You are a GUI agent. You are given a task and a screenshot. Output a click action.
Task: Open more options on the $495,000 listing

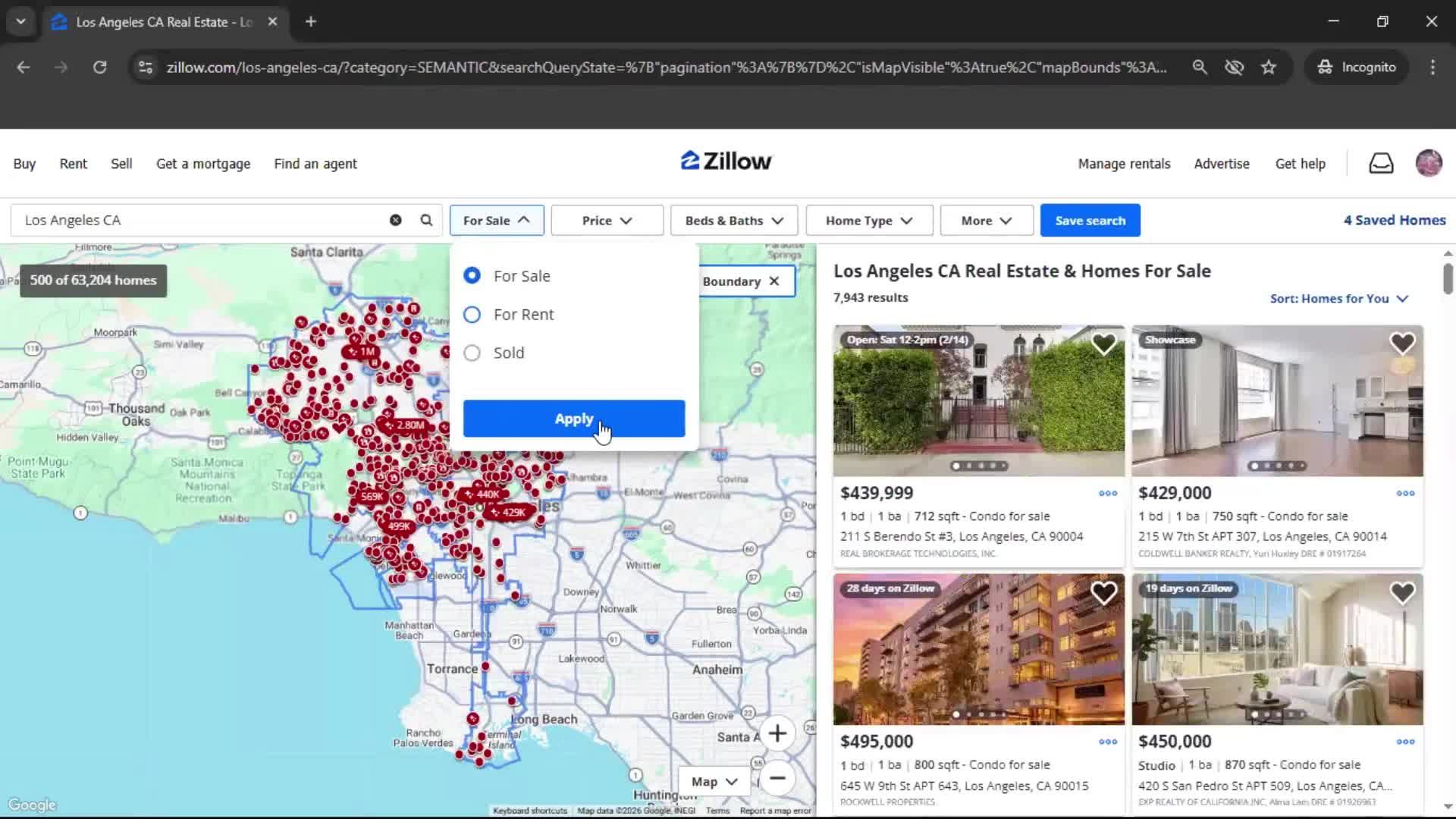pos(1107,742)
